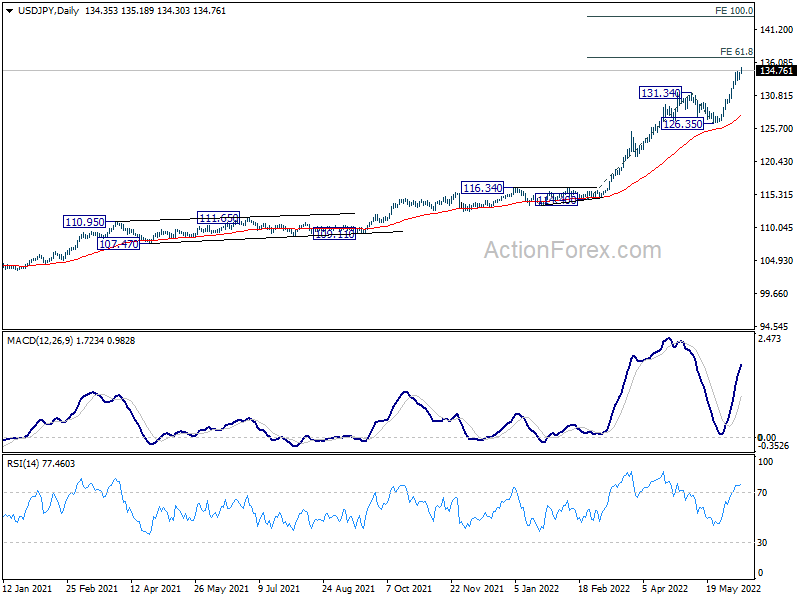The image size is (800, 600).
Task: Click the USDJPY,Daily chart title
Action: [x=40, y=8]
